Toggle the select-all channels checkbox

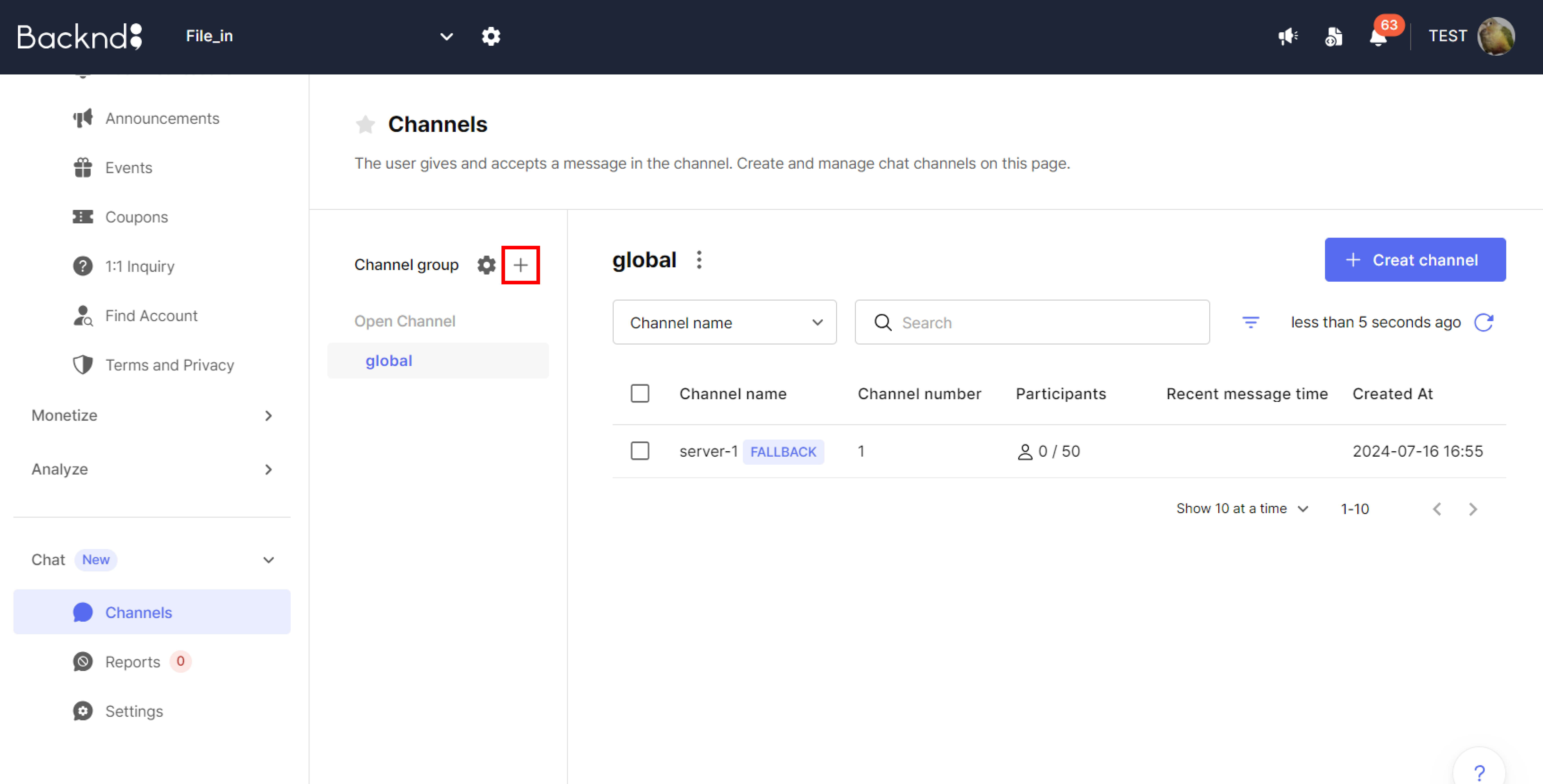(x=640, y=394)
